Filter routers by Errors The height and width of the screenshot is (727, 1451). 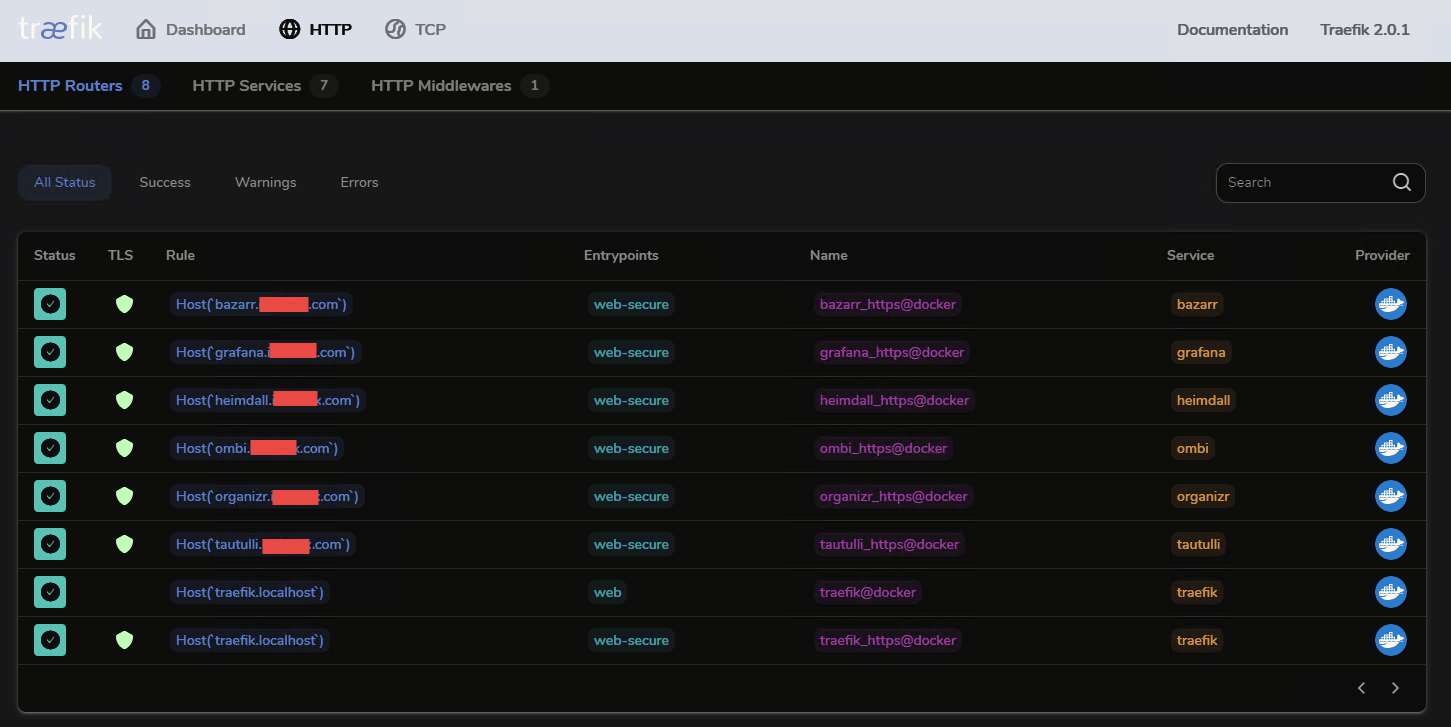[359, 182]
